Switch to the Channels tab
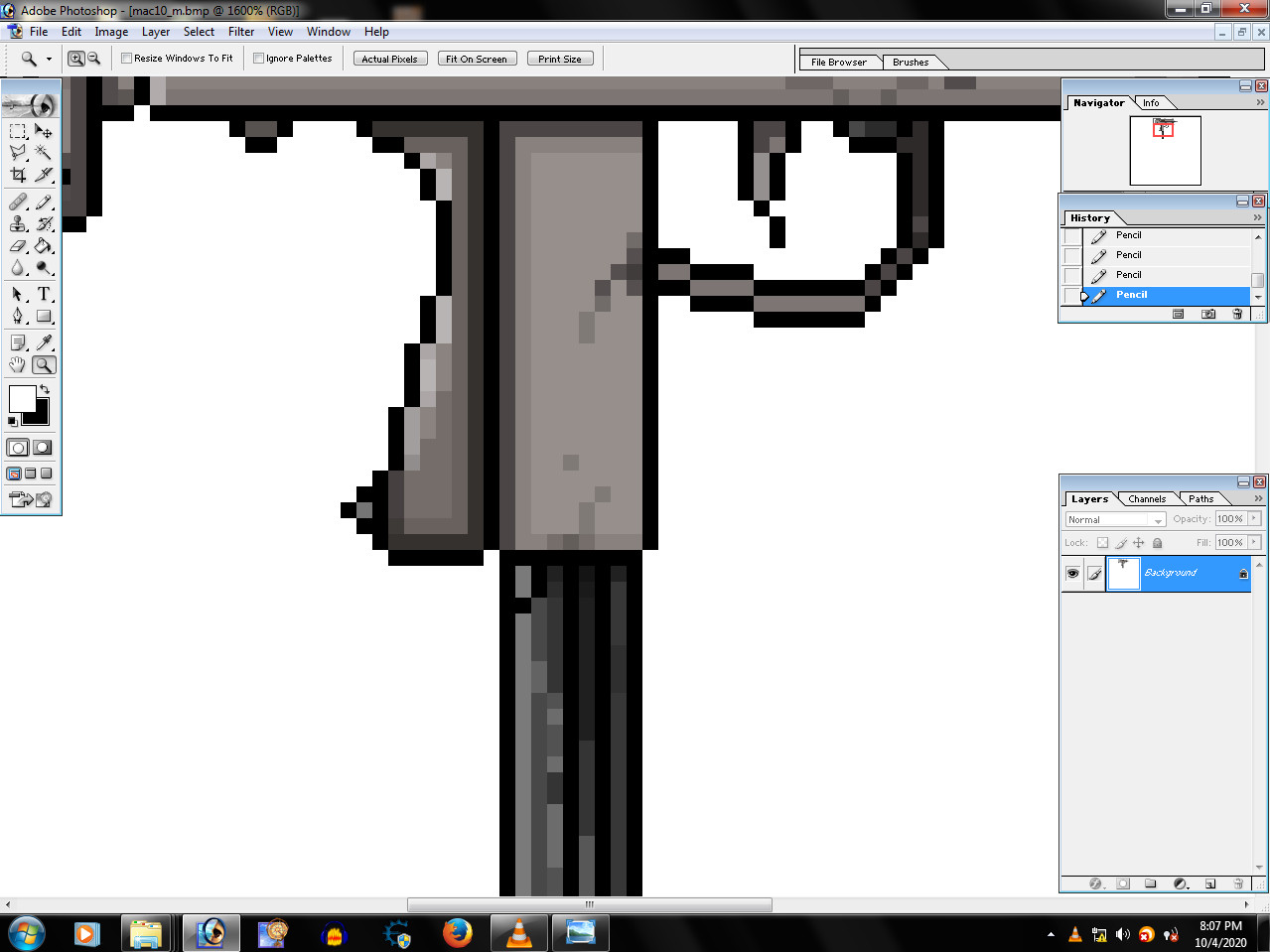 [x=1147, y=499]
